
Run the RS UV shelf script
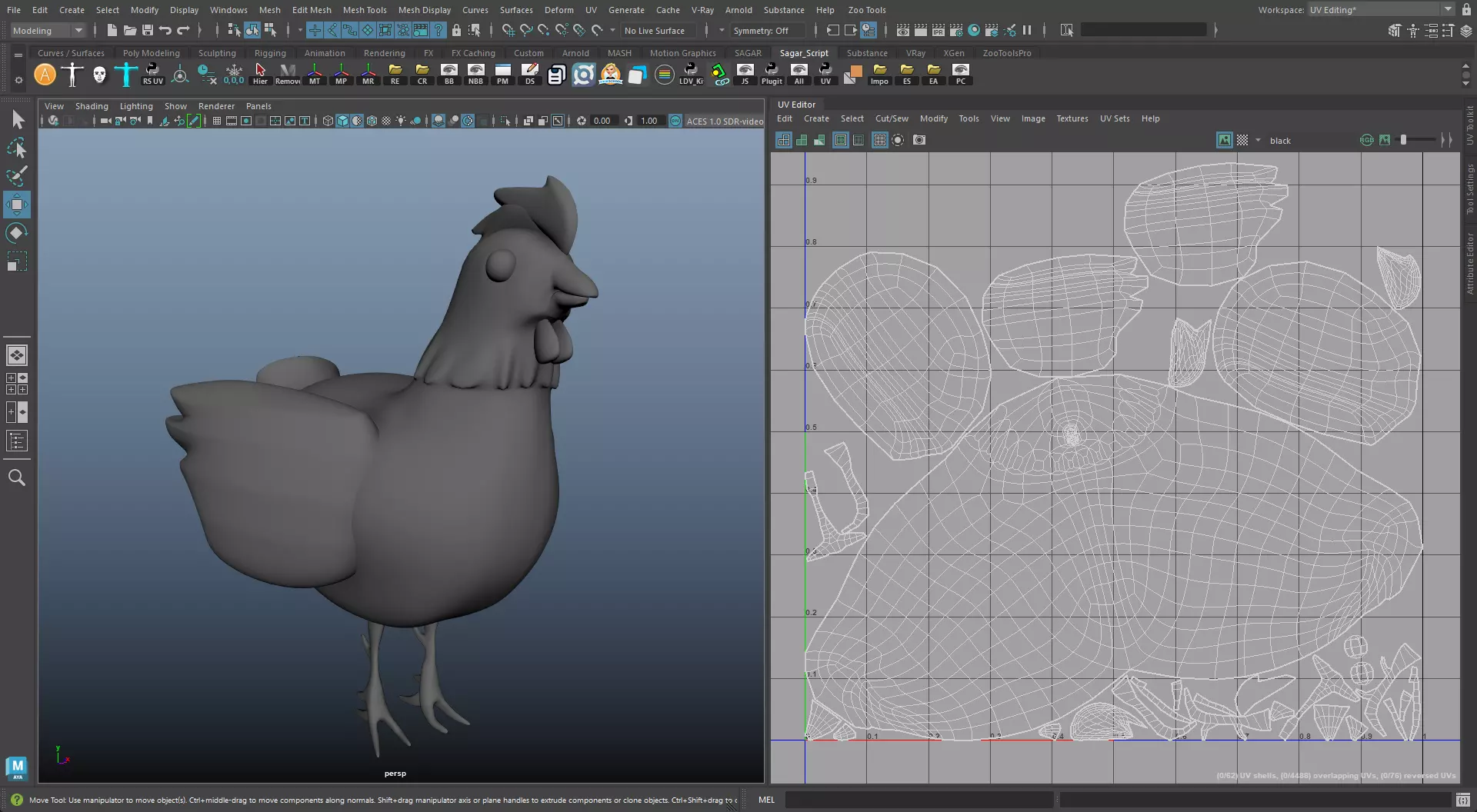153,75
